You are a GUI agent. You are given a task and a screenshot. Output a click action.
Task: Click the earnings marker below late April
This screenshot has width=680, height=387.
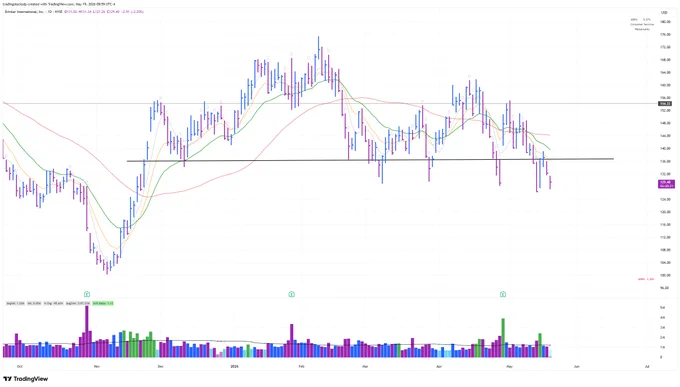[503, 294]
